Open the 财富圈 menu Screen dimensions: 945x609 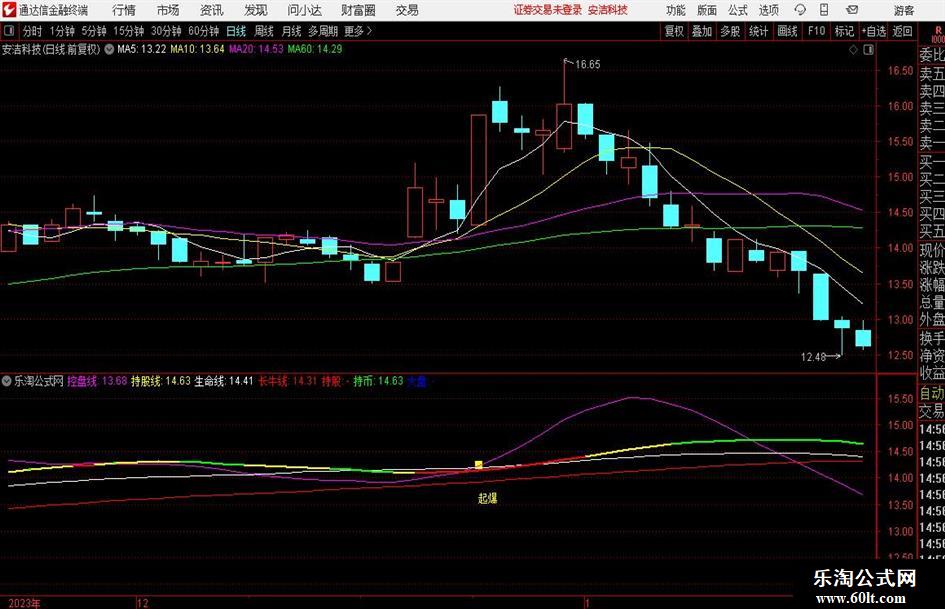(x=358, y=10)
